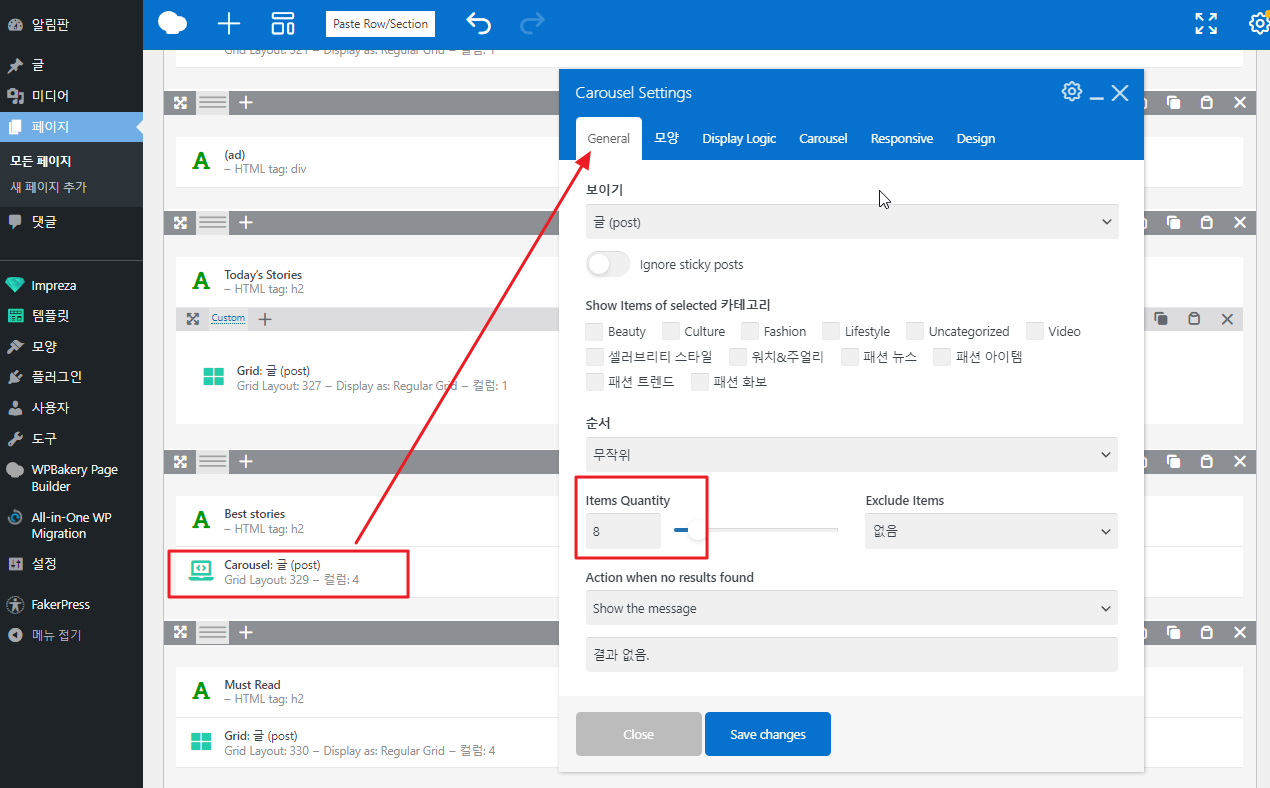This screenshot has height=788, width=1270.
Task: Open the Exclude Items dropdown
Action: pos(991,531)
